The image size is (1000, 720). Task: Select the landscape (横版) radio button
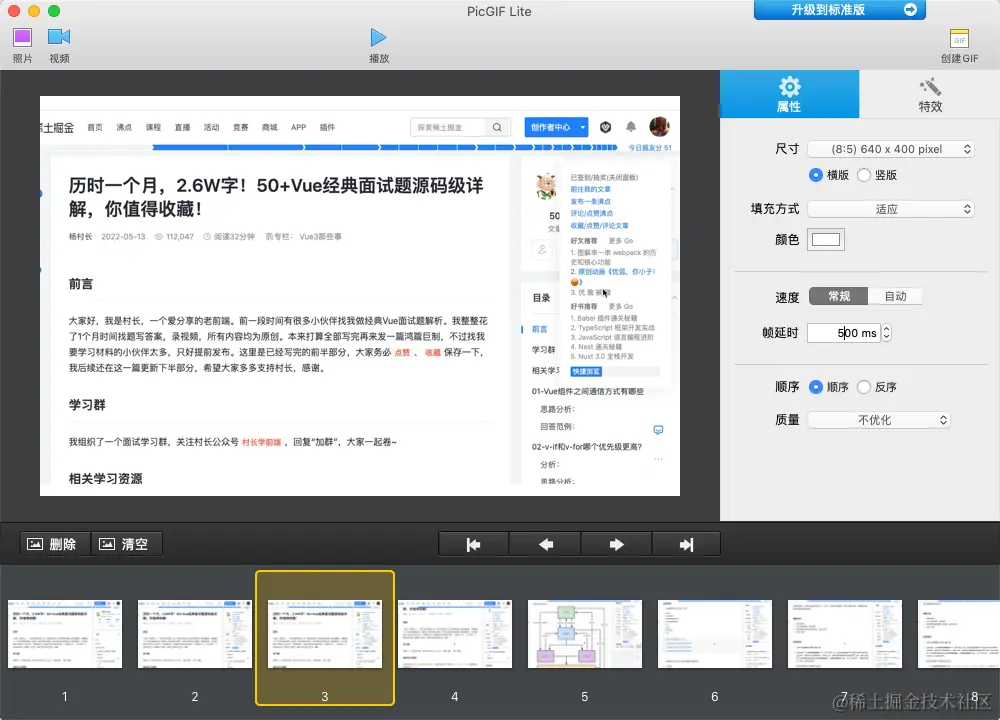(815, 175)
